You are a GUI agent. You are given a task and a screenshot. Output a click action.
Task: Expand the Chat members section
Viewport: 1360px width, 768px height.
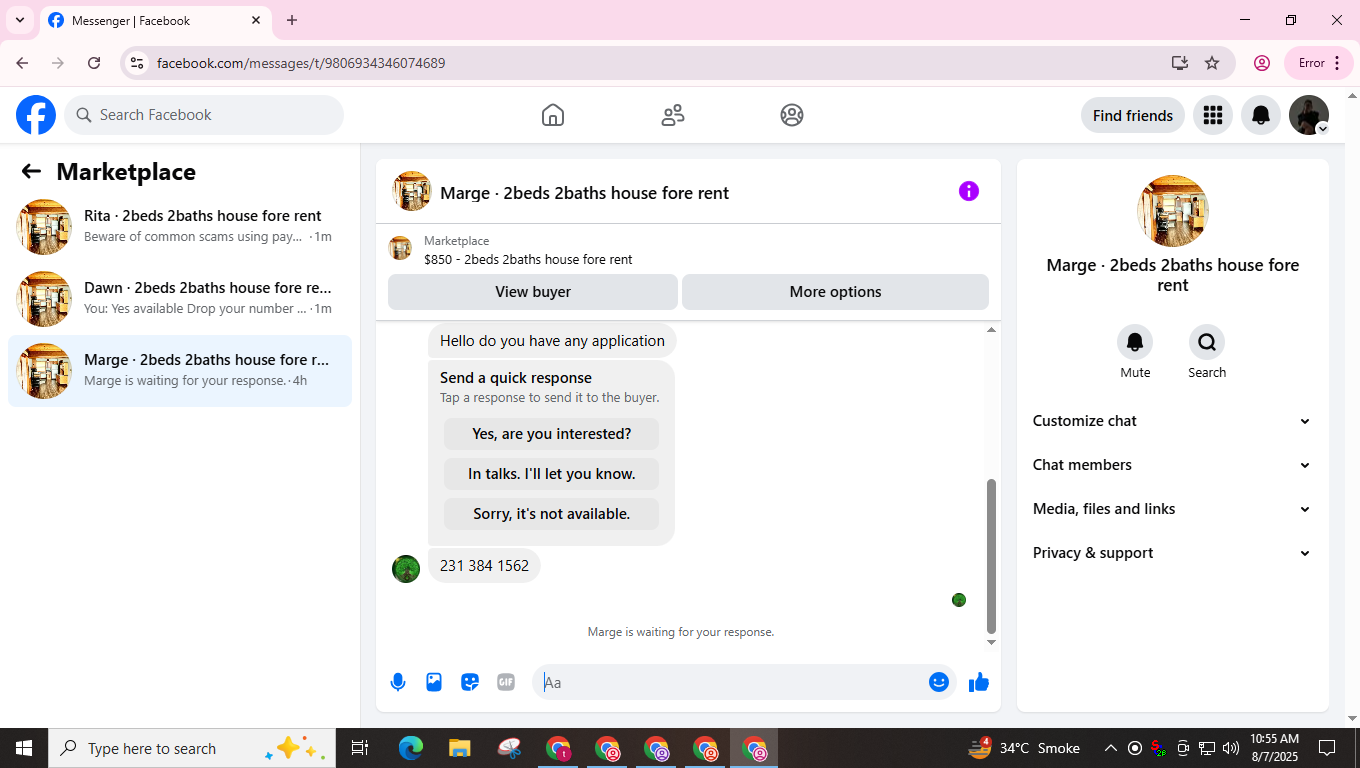(1172, 465)
